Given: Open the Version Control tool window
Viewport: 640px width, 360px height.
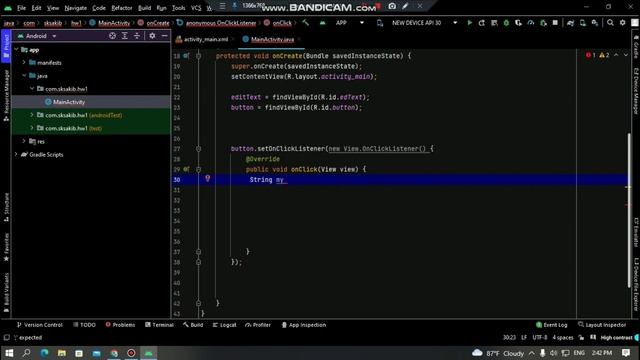Looking at the screenshot, I should [40, 325].
